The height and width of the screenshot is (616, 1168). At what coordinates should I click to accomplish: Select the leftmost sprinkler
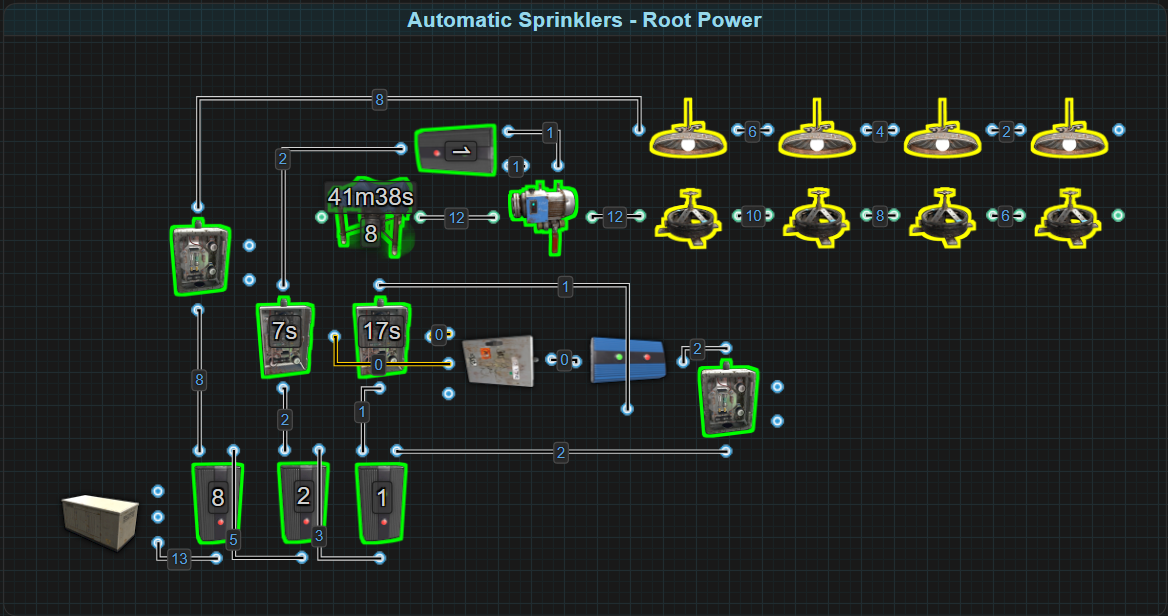tap(688, 217)
